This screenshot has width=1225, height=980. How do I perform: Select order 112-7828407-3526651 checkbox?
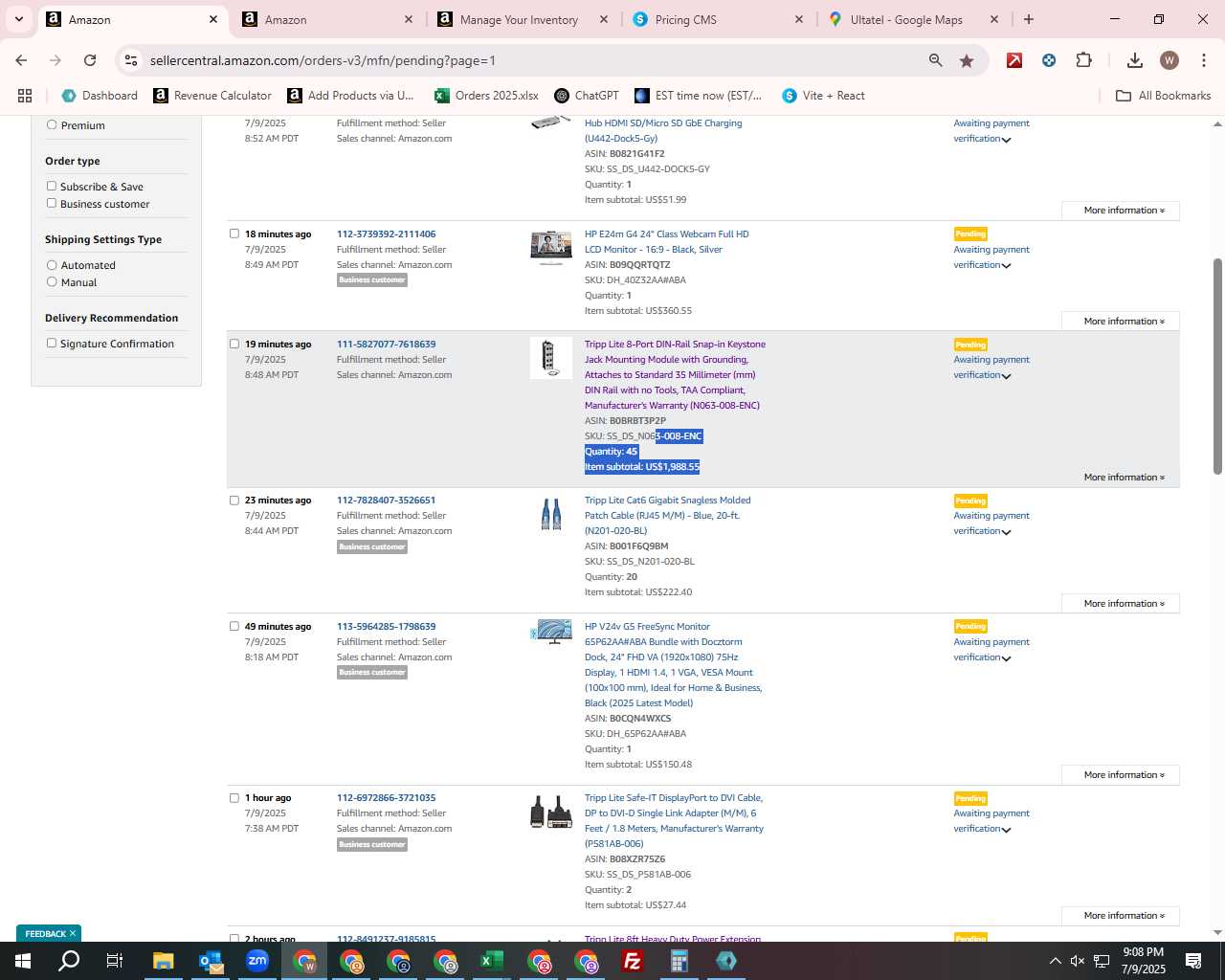pyautogui.click(x=234, y=500)
